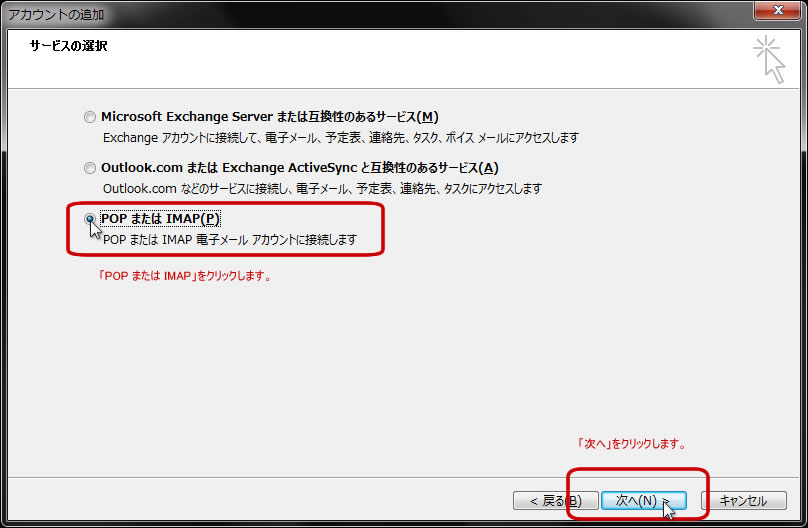Click the wizard cursor icon in the header
The width and height of the screenshot is (808, 528).
[770, 59]
